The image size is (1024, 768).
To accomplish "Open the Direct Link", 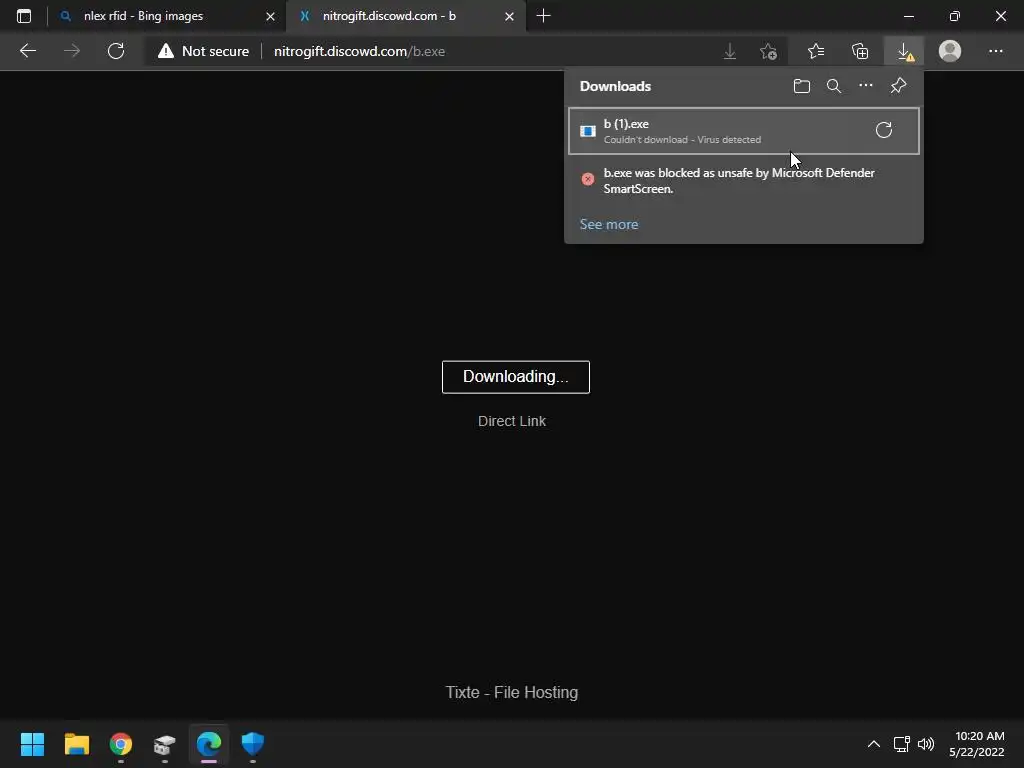I will point(512,421).
